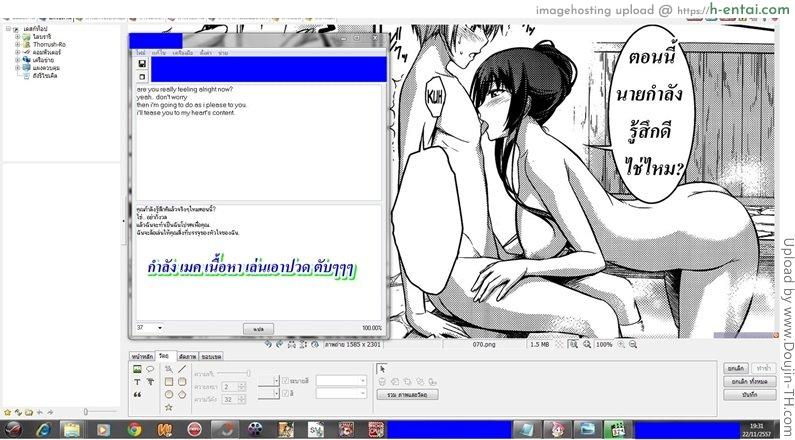This screenshot has height=440, width=795.
Task: Toggle the first checkbox beside the dropdown
Action: tap(286, 380)
